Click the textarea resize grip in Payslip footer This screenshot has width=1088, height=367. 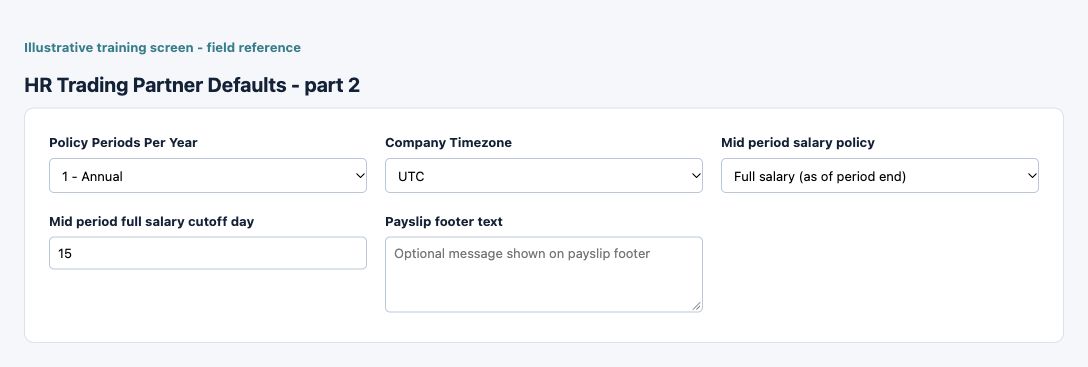click(696, 305)
